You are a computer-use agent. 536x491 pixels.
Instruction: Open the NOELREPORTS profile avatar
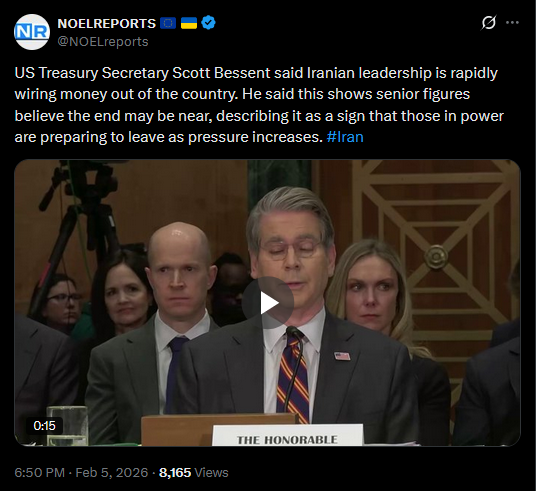pos(32,32)
